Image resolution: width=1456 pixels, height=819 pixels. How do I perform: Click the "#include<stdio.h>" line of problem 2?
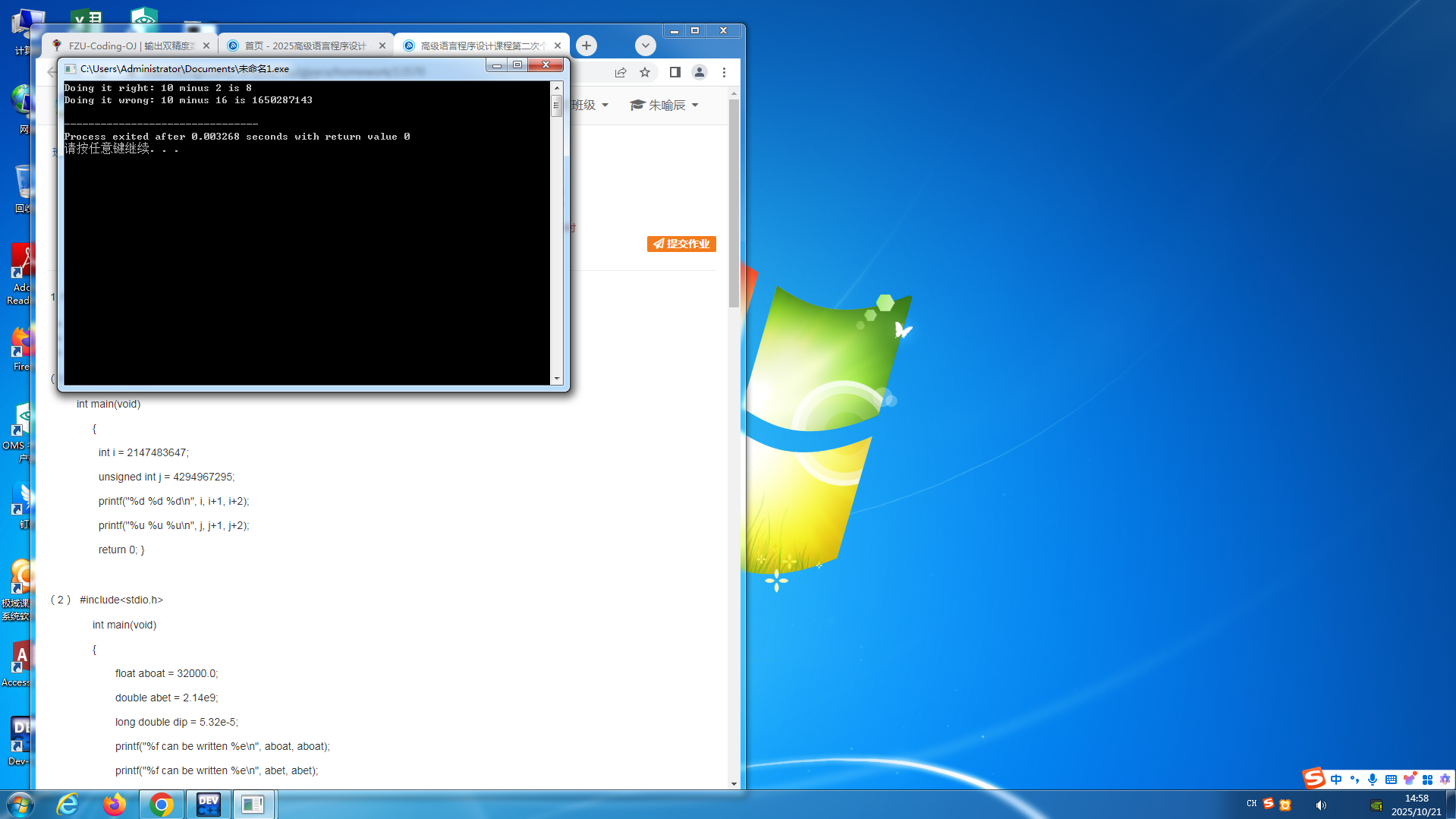[121, 600]
